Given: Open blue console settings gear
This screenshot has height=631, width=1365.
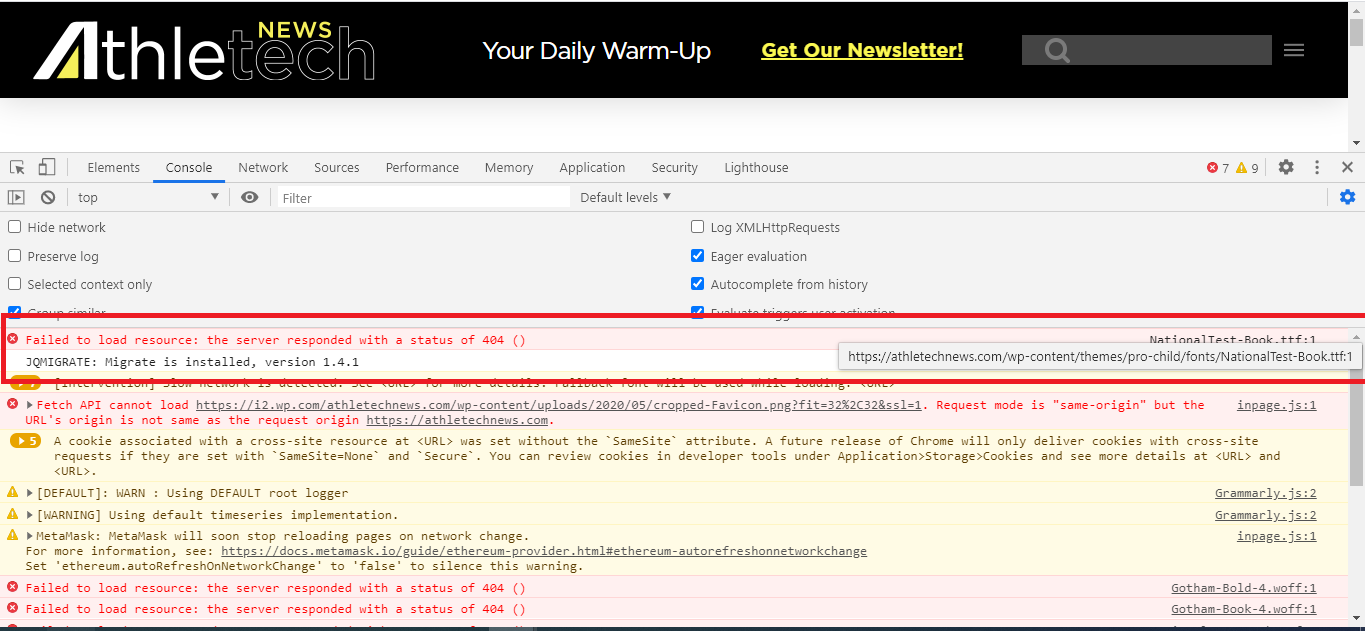Looking at the screenshot, I should point(1347,197).
